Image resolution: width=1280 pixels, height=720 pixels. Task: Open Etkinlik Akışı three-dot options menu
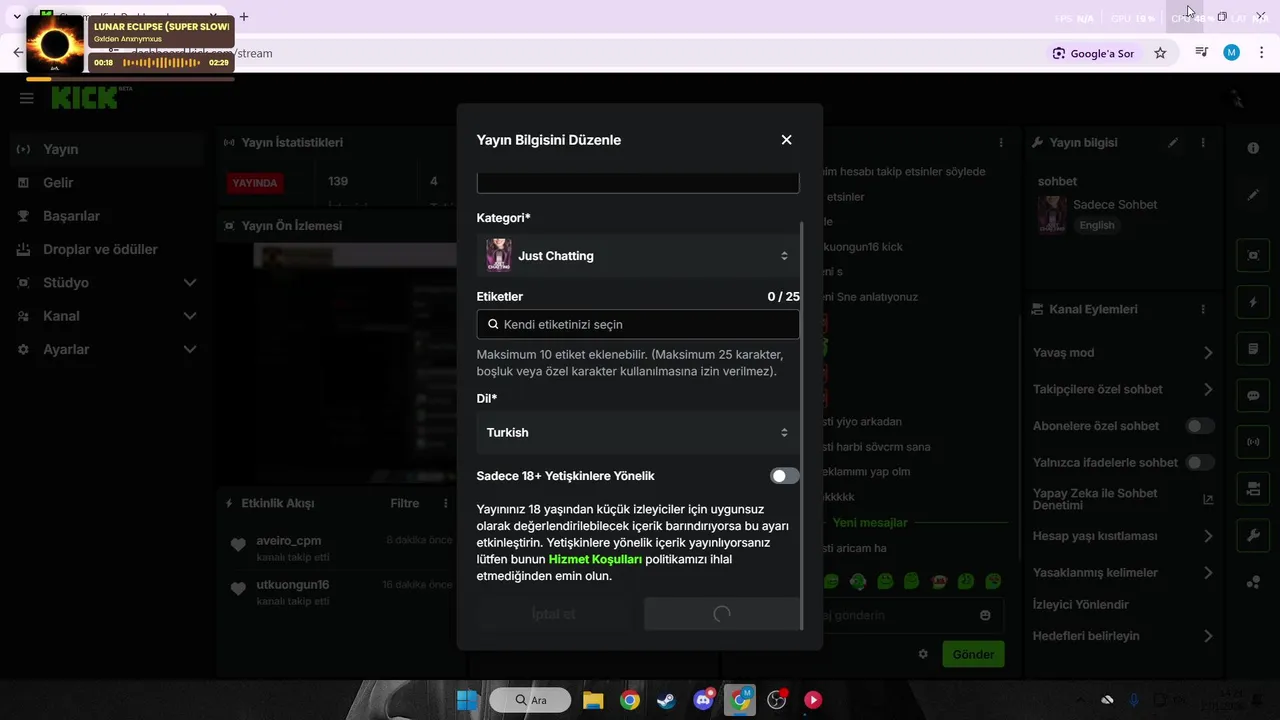tap(445, 503)
